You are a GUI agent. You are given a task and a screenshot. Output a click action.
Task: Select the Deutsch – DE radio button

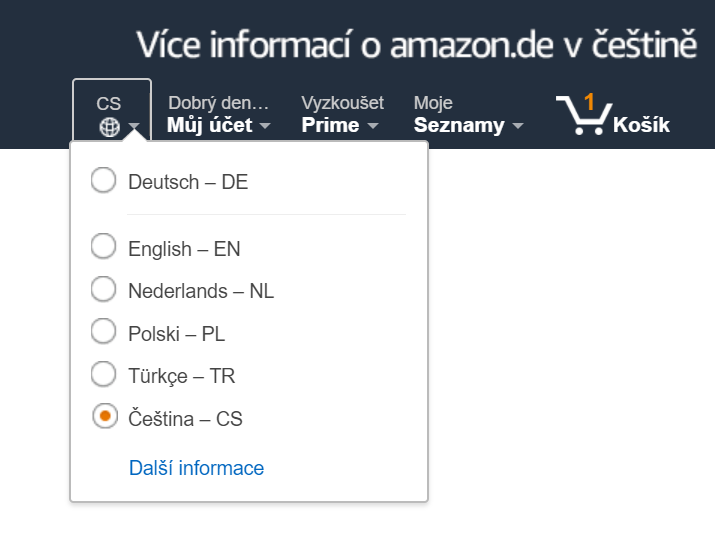(104, 180)
